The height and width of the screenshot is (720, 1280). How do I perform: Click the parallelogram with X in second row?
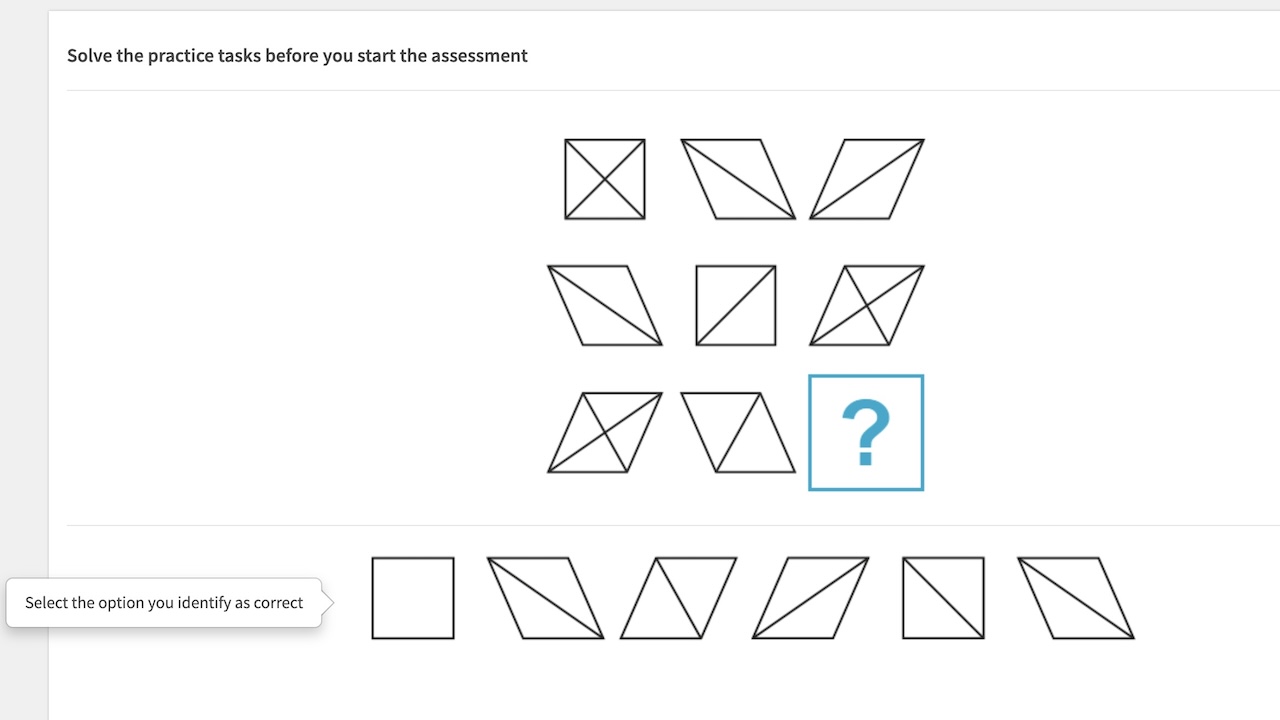pos(866,305)
